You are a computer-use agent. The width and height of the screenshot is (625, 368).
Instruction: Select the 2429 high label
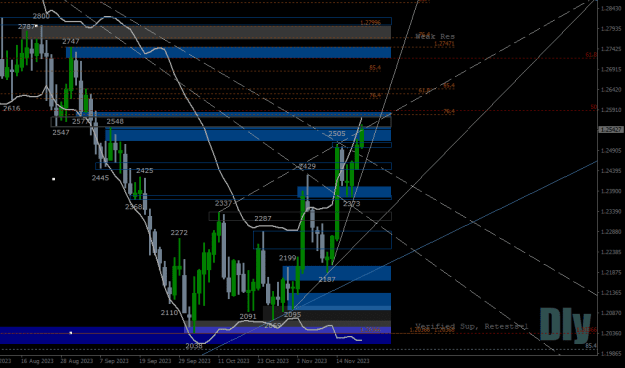click(307, 166)
